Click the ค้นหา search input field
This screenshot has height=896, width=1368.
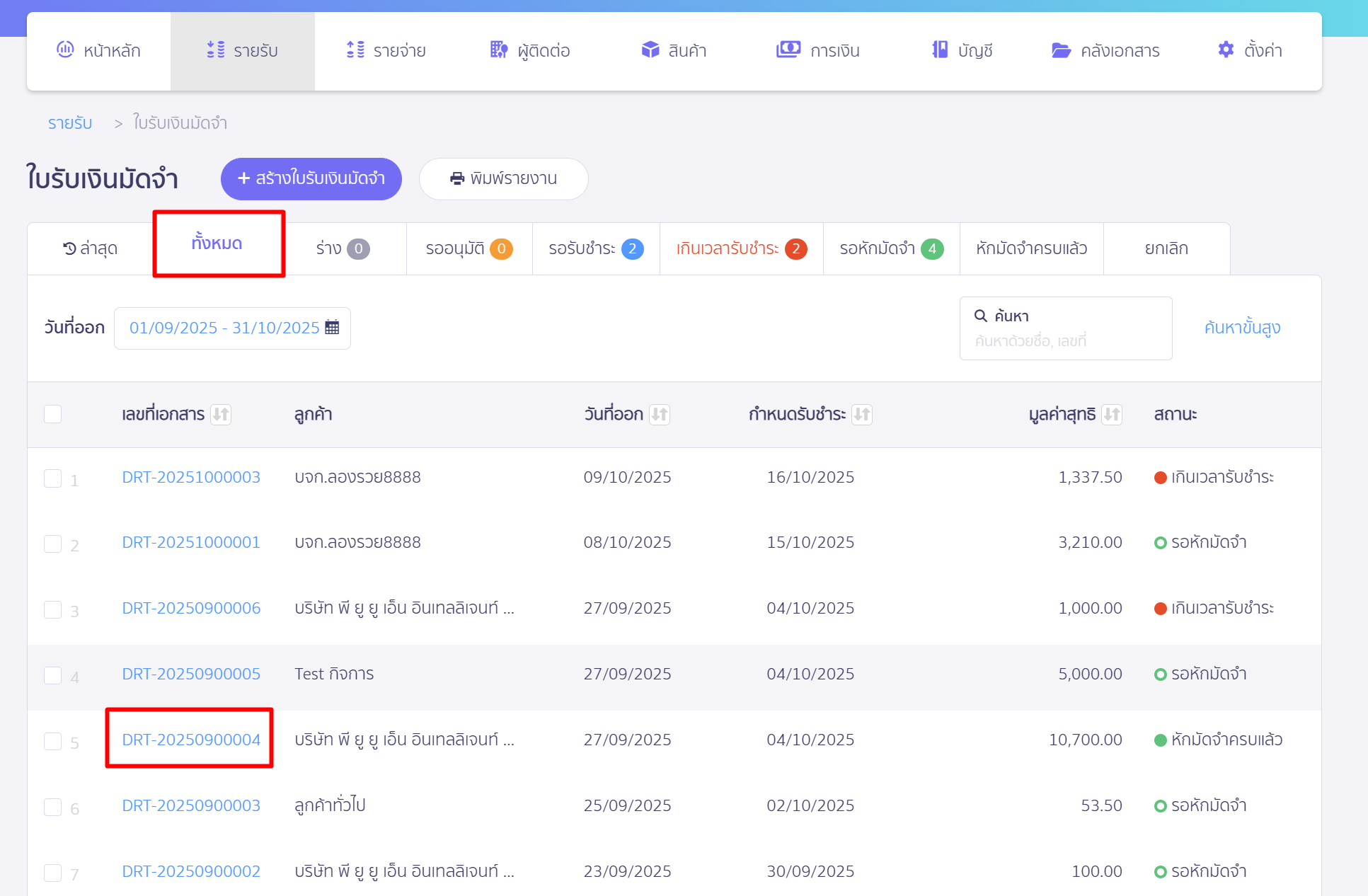pyautogui.click(x=1065, y=340)
